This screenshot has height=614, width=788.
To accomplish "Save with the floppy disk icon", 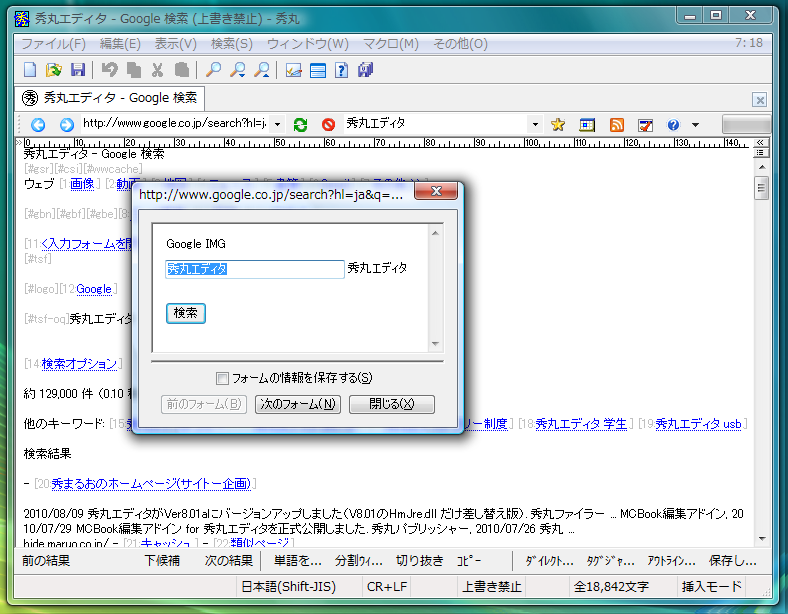I will 78,70.
